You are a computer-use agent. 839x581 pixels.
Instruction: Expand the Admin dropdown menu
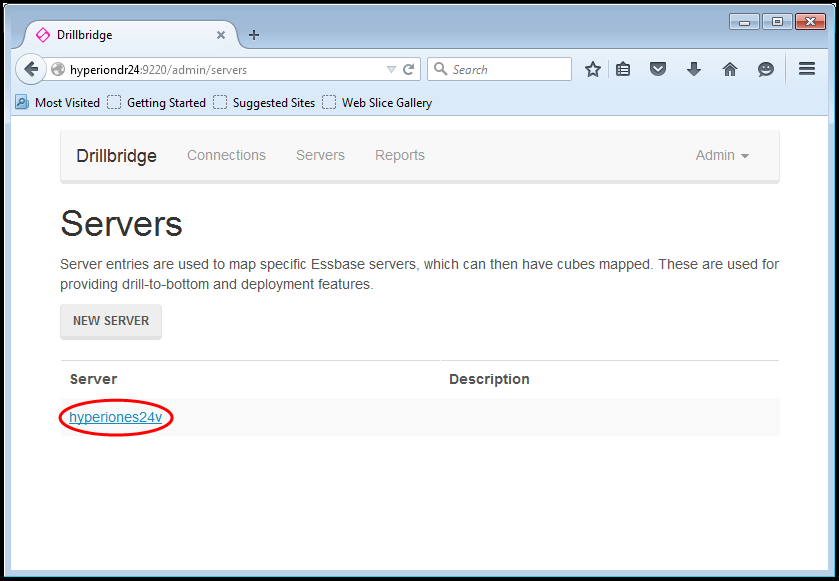(x=722, y=155)
